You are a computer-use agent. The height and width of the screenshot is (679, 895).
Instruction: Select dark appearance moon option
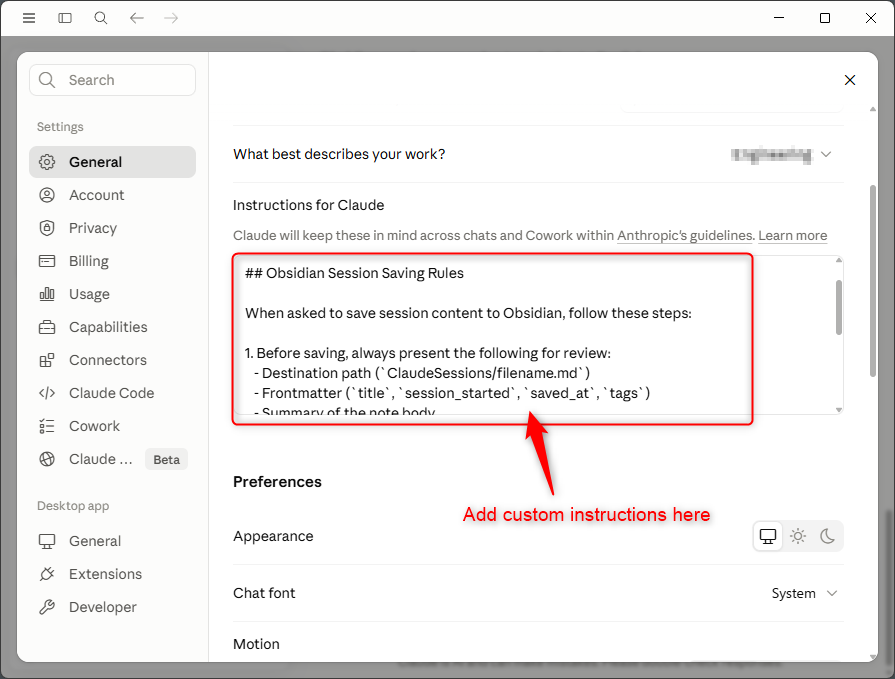point(827,536)
